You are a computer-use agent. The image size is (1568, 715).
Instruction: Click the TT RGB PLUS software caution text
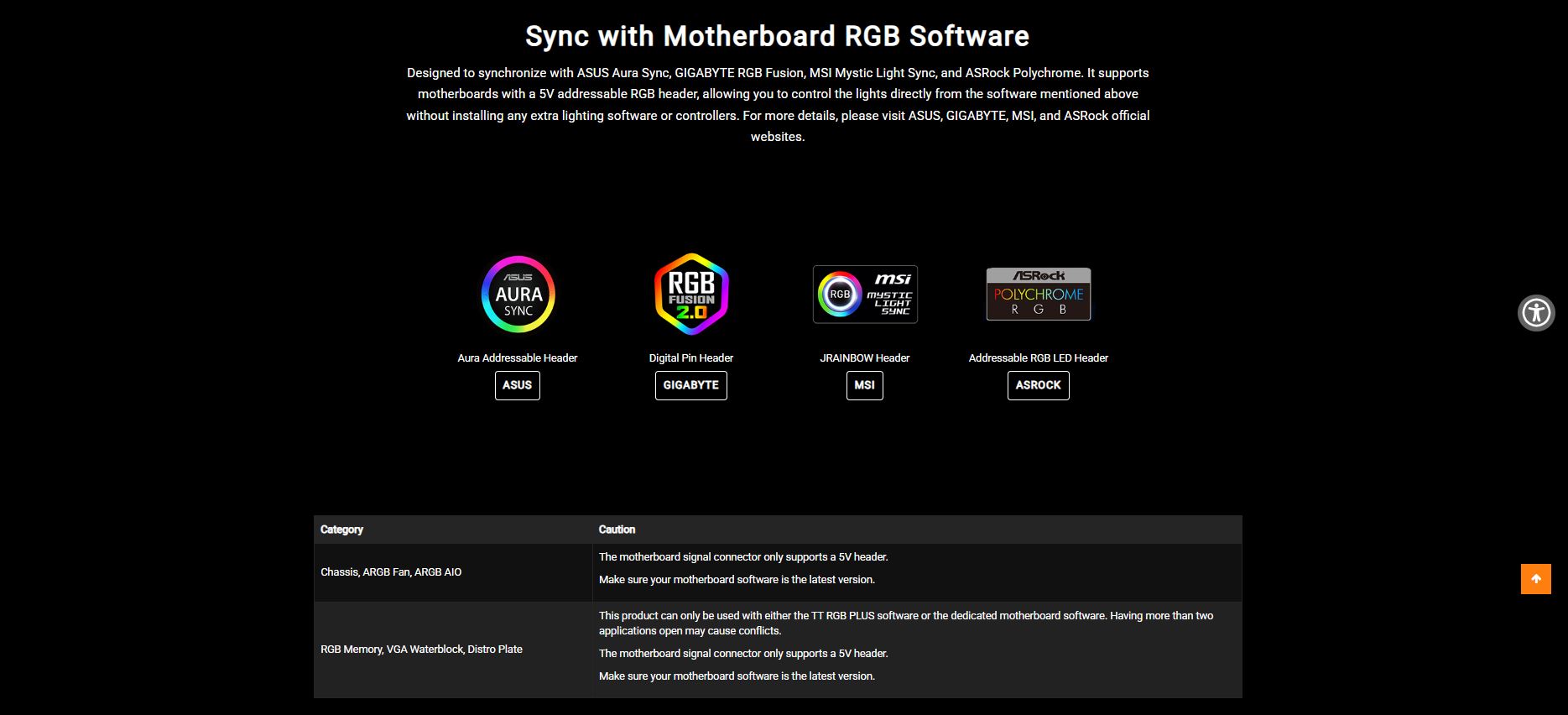(906, 623)
